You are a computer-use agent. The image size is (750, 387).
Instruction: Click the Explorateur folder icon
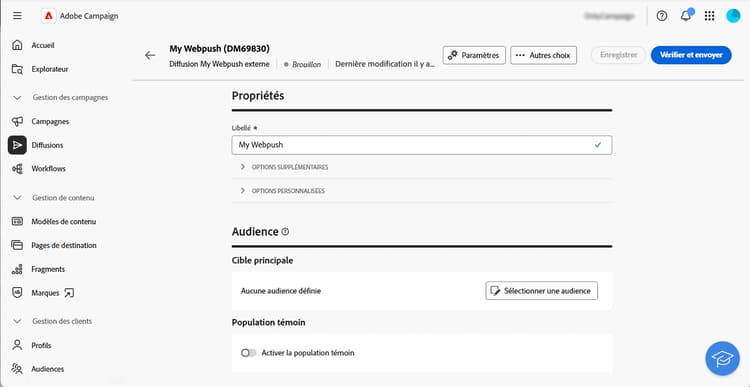pos(17,69)
